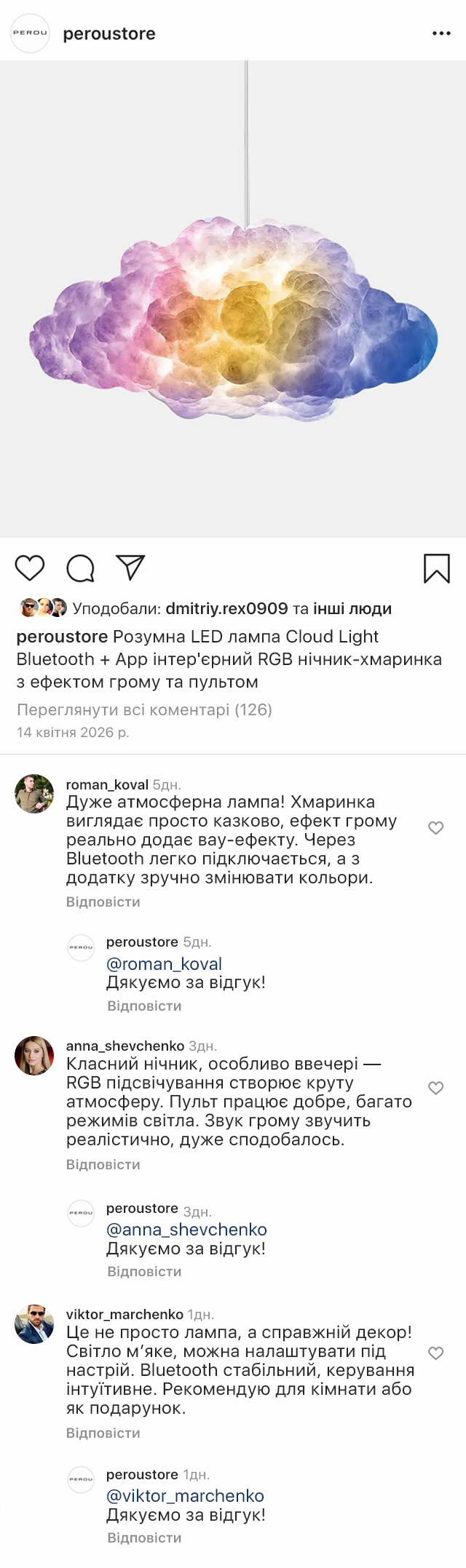The height and width of the screenshot is (1568, 466).
Task: Like viktor_marchenko's comment
Action: coord(435,1353)
